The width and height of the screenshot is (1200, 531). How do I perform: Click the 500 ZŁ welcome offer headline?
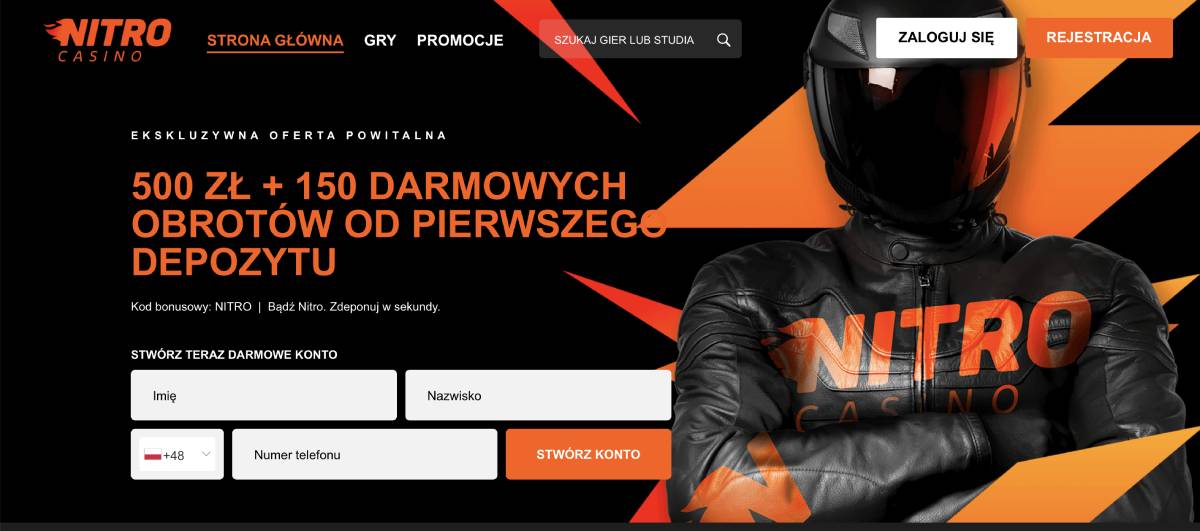tap(398, 223)
